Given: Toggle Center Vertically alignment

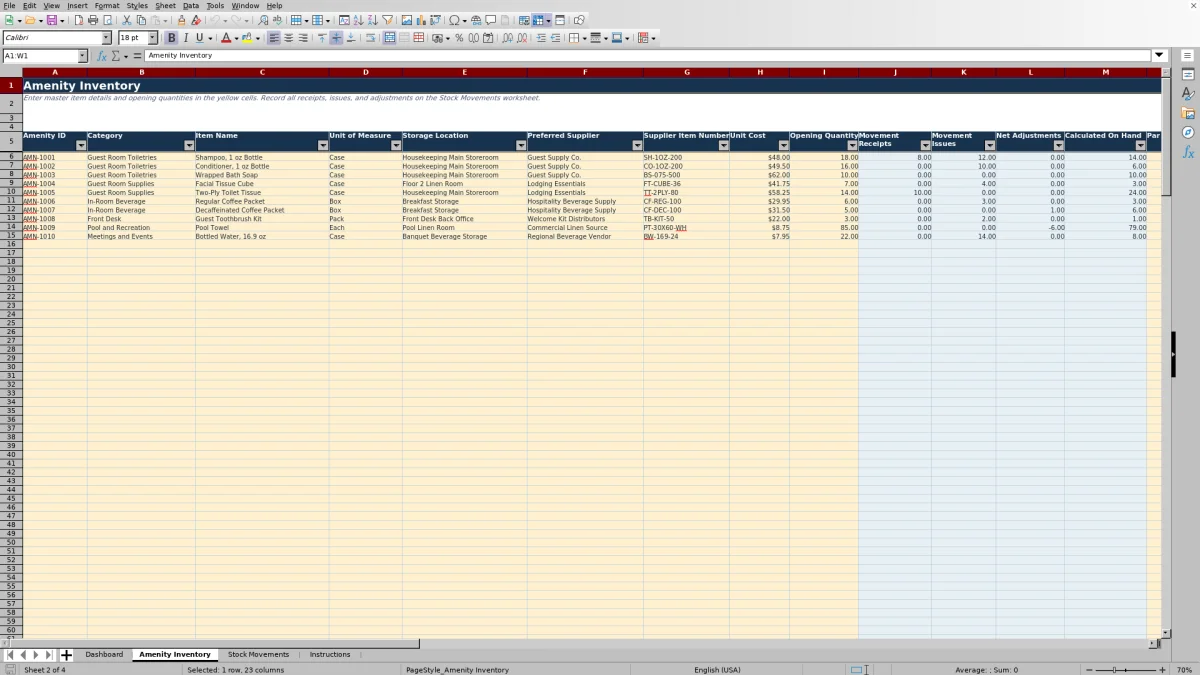Looking at the screenshot, I should pyautogui.click(x=336, y=38).
